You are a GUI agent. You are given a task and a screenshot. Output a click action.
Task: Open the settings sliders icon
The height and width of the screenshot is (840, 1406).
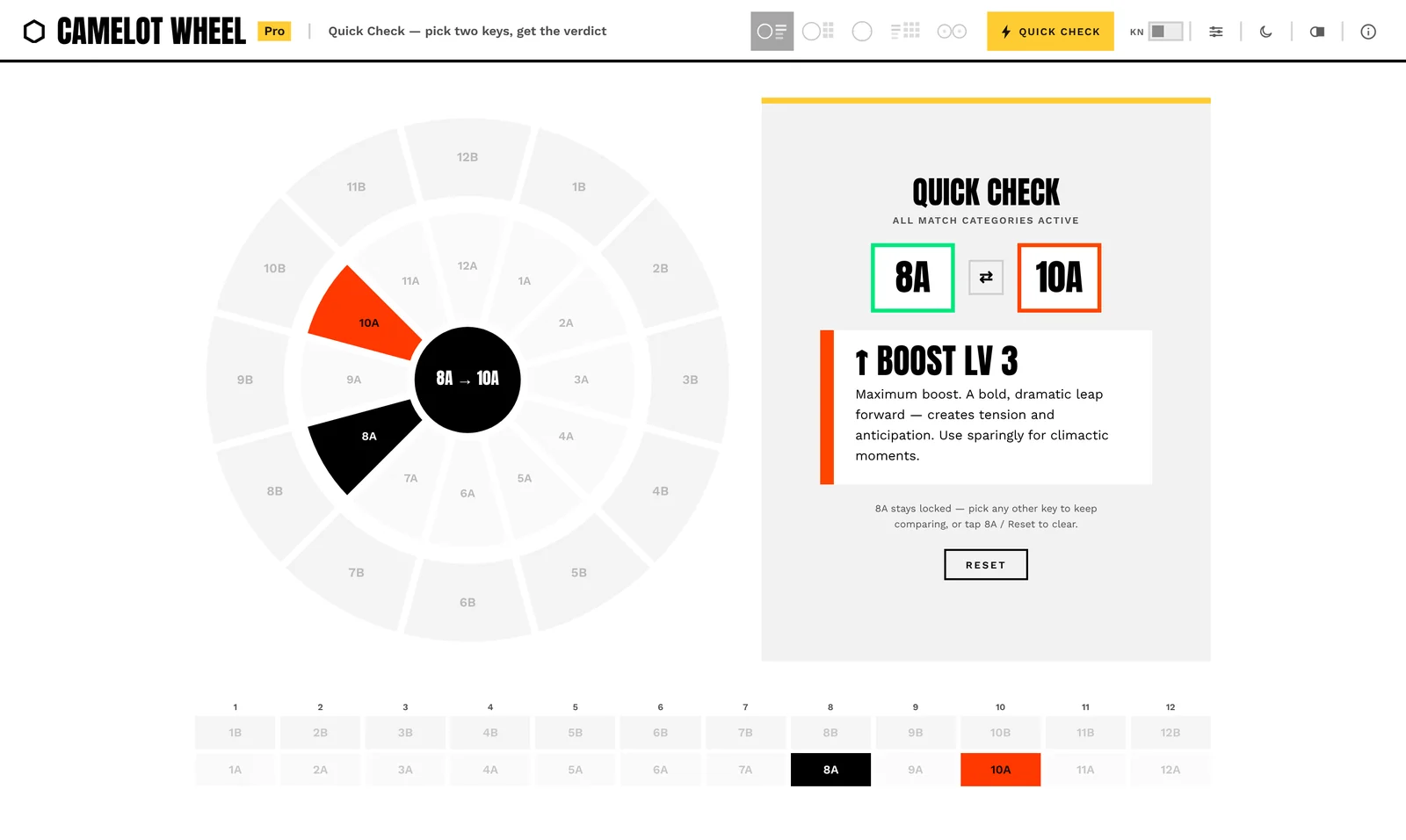click(1216, 32)
